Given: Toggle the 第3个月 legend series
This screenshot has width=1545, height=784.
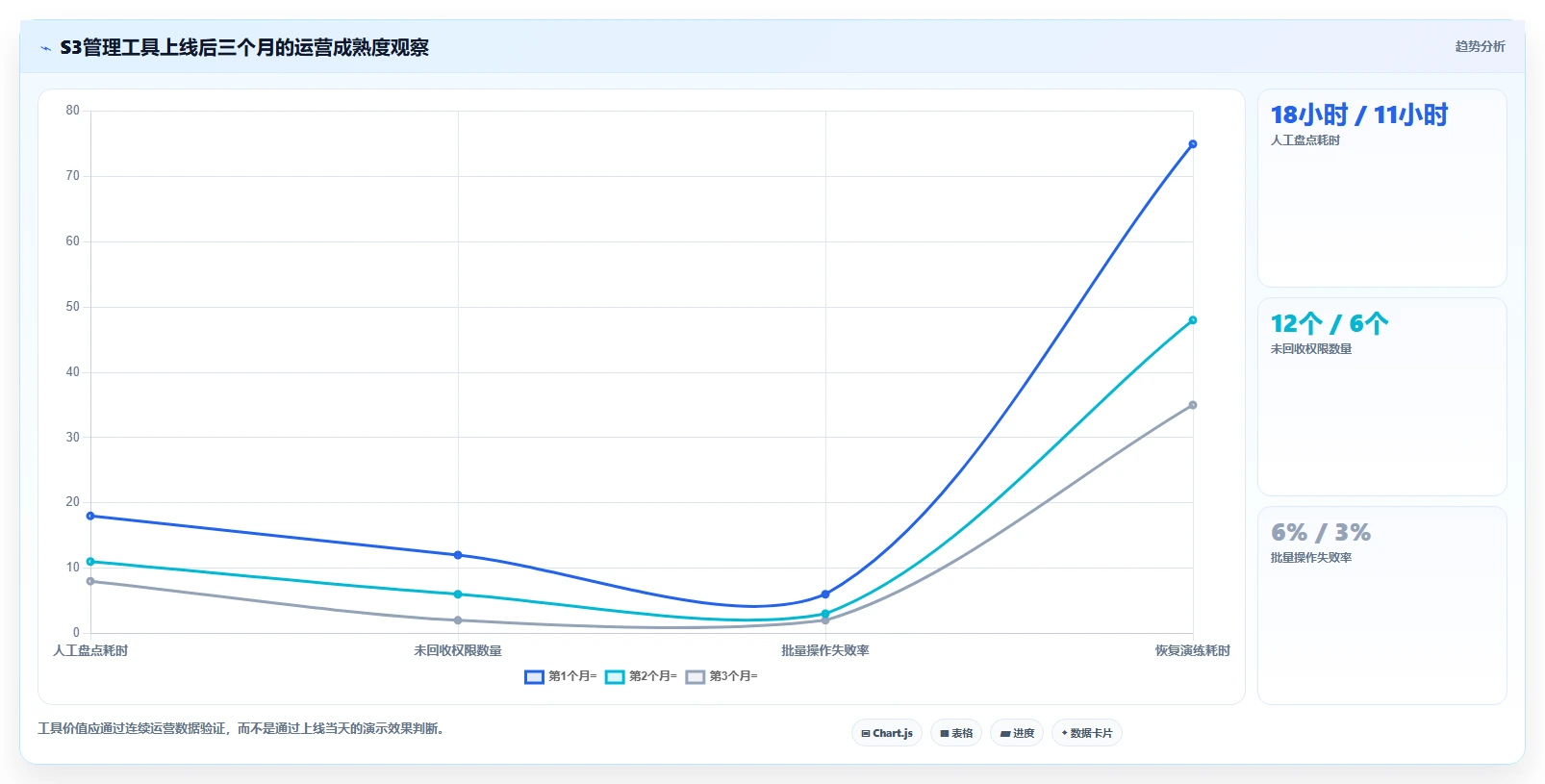Looking at the screenshot, I should (x=722, y=676).
